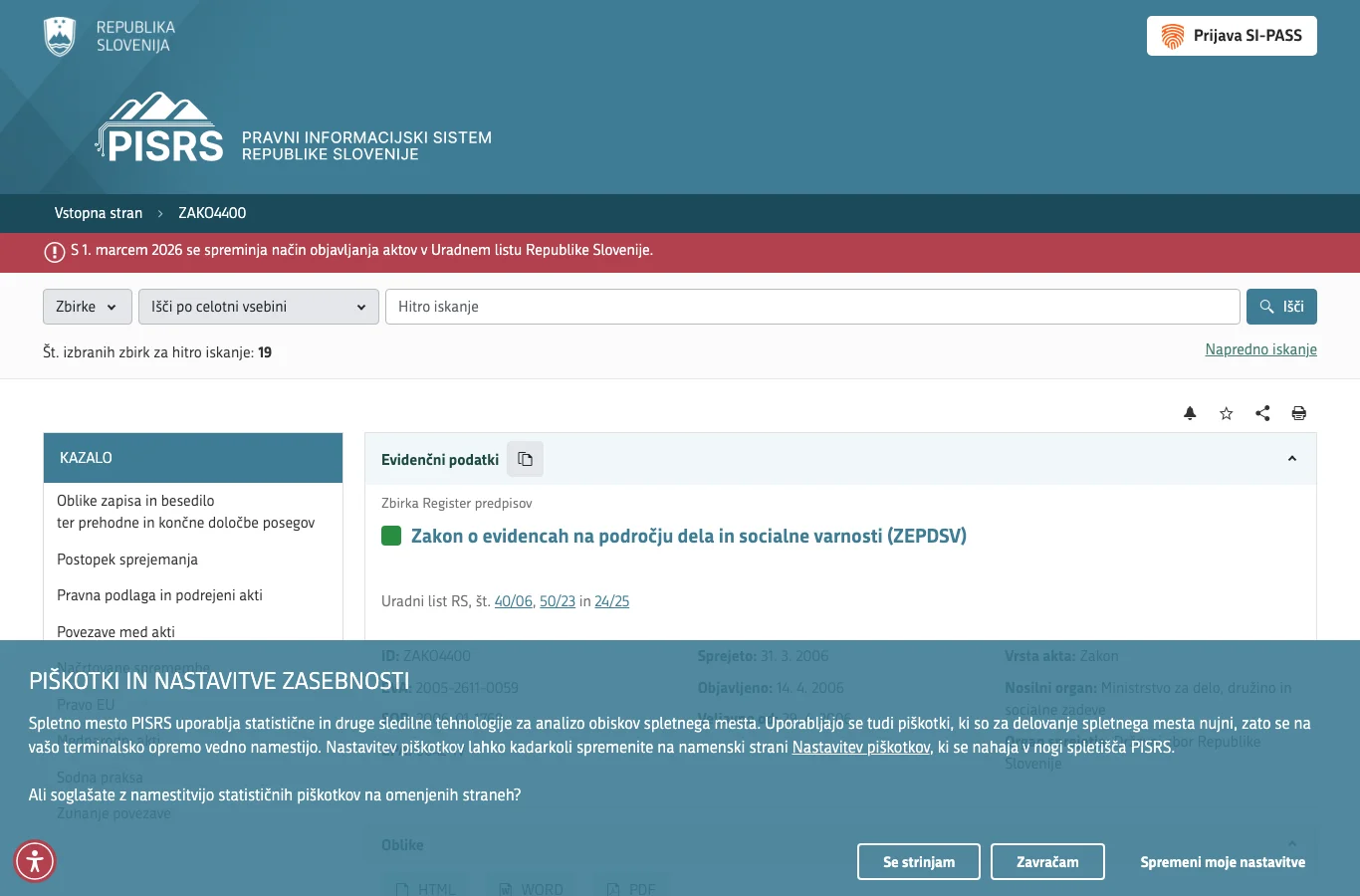The width and height of the screenshot is (1360, 896).
Task: Go to Vstopna stran breadcrumb
Action: pos(99,213)
